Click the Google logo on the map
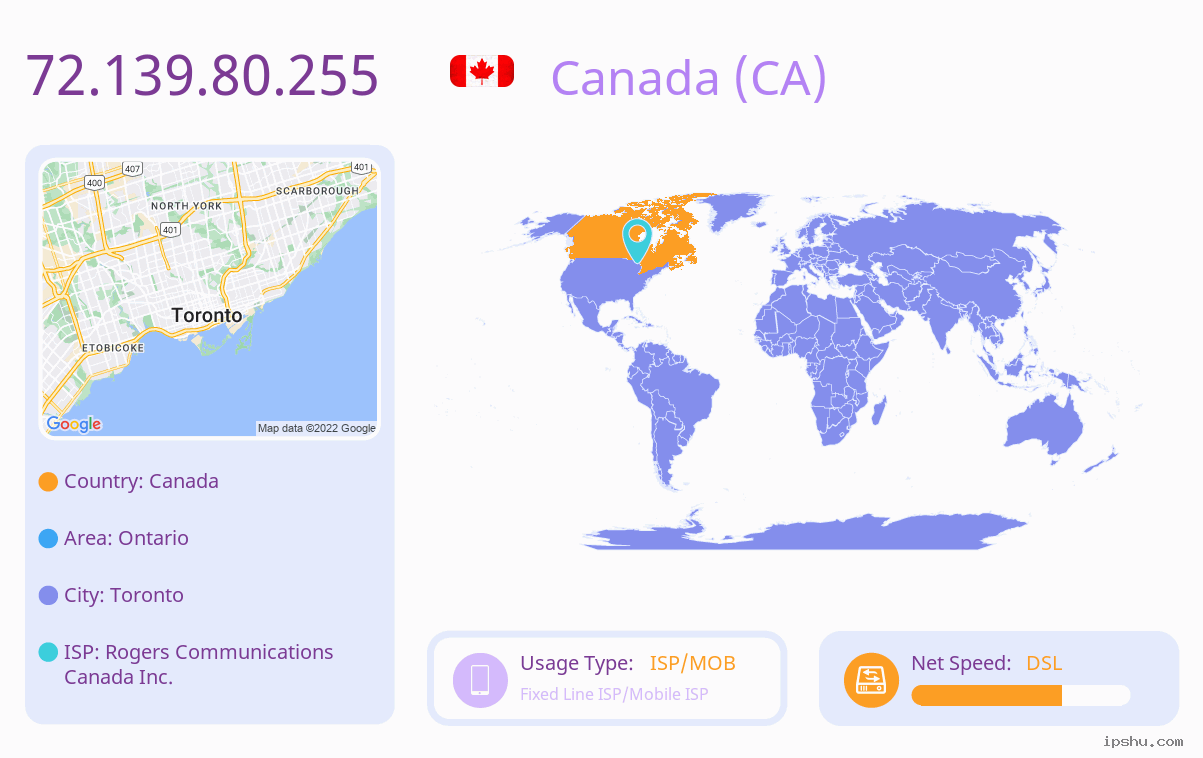Image resolution: width=1203 pixels, height=758 pixels. tap(74, 424)
